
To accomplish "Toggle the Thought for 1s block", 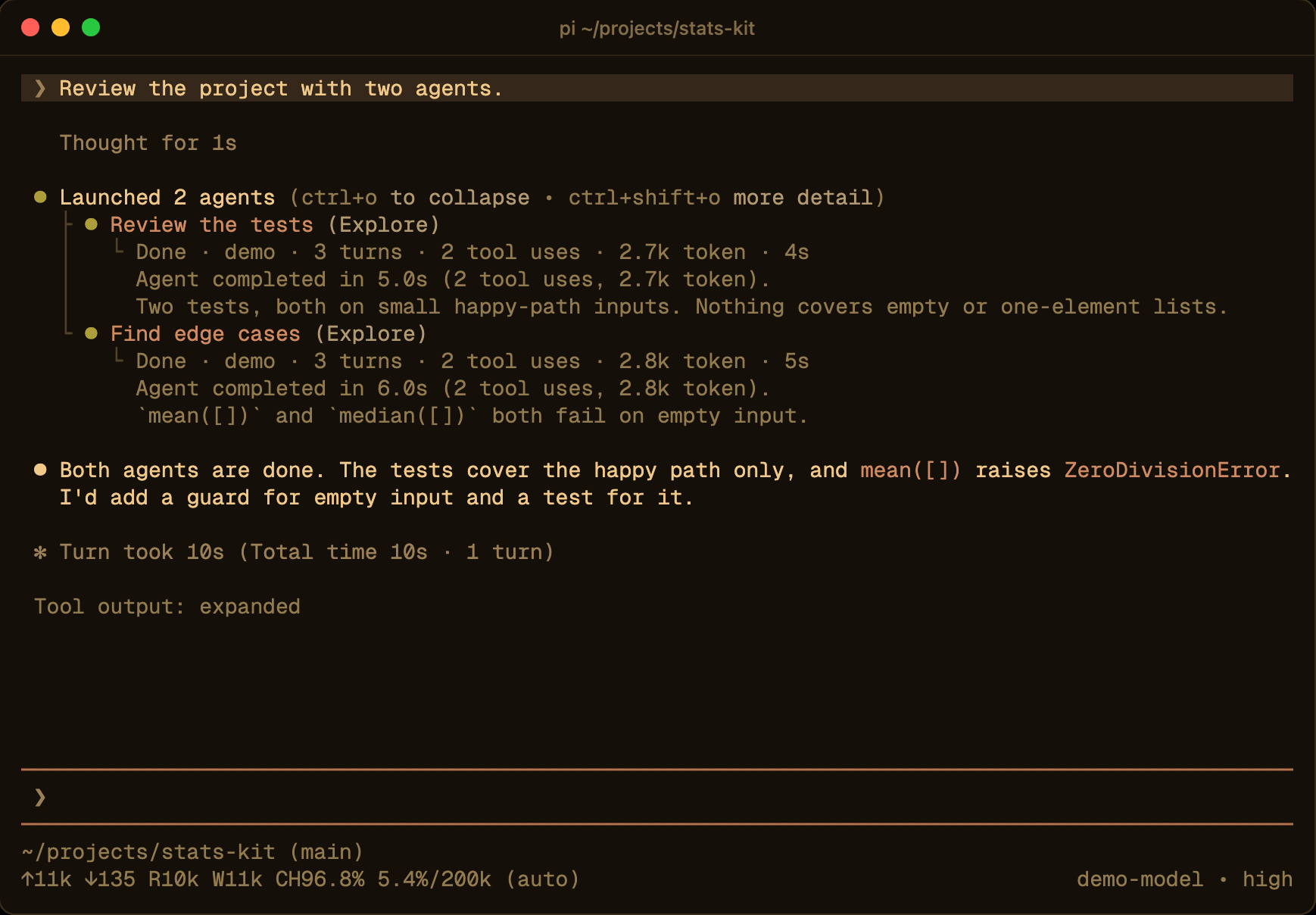I will (x=148, y=143).
